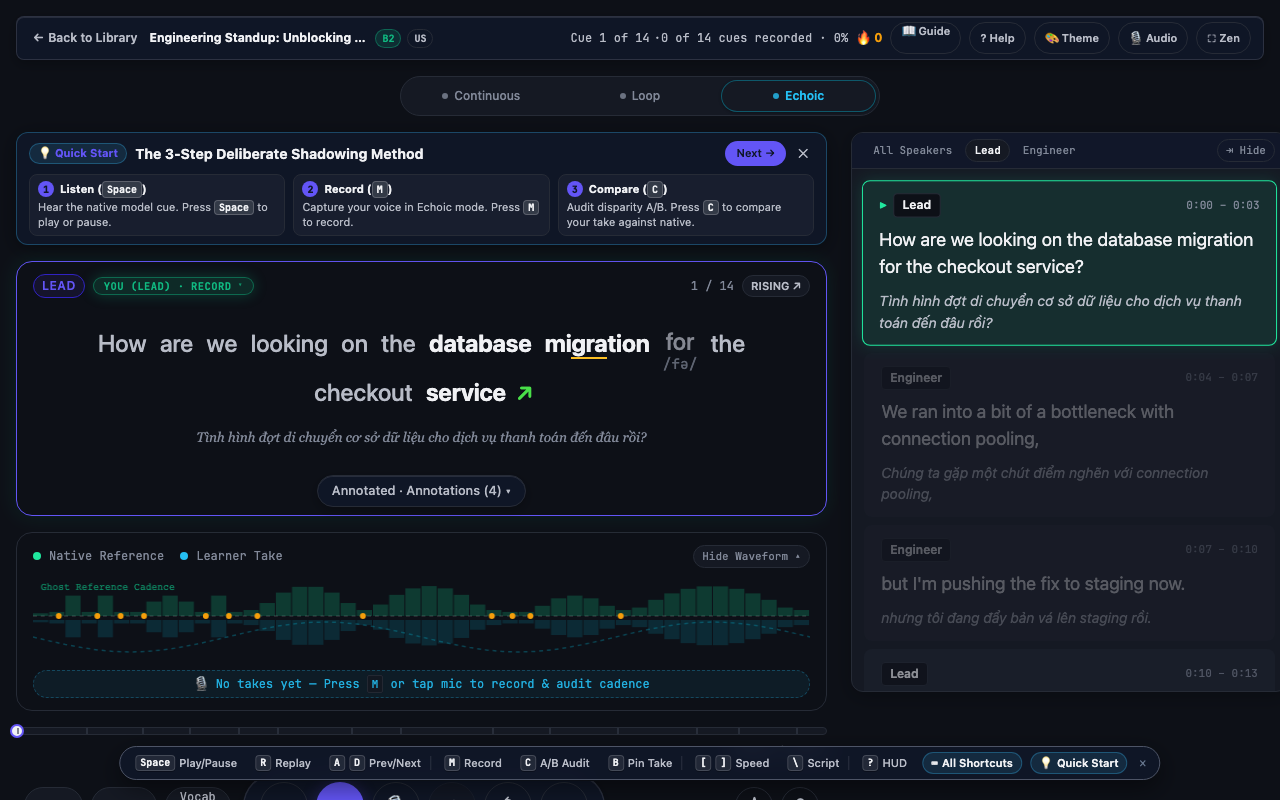Go back to the Library
This screenshot has width=1280, height=800.
click(x=85, y=38)
